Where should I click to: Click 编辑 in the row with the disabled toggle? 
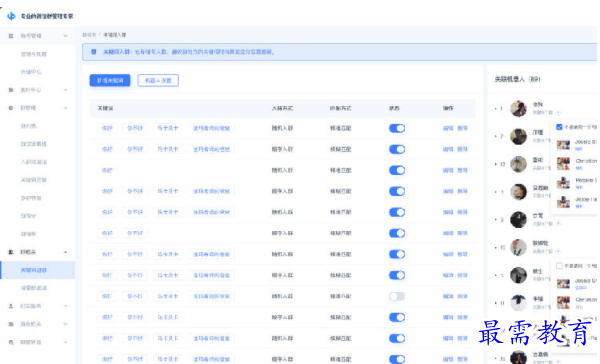pyautogui.click(x=448, y=296)
